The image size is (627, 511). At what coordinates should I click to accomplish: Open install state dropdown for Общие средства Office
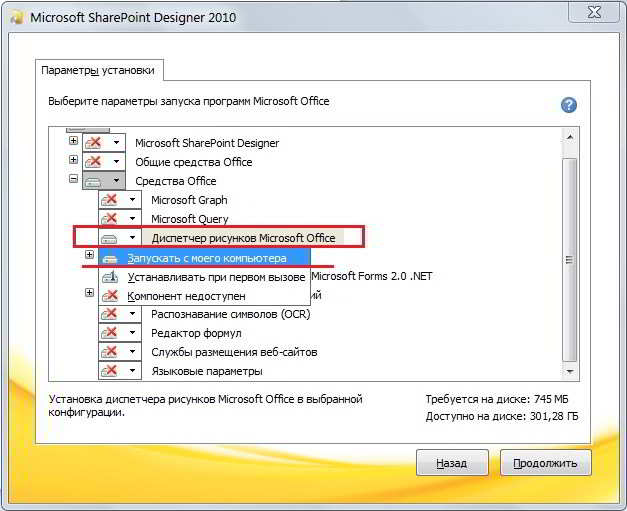pos(104,162)
